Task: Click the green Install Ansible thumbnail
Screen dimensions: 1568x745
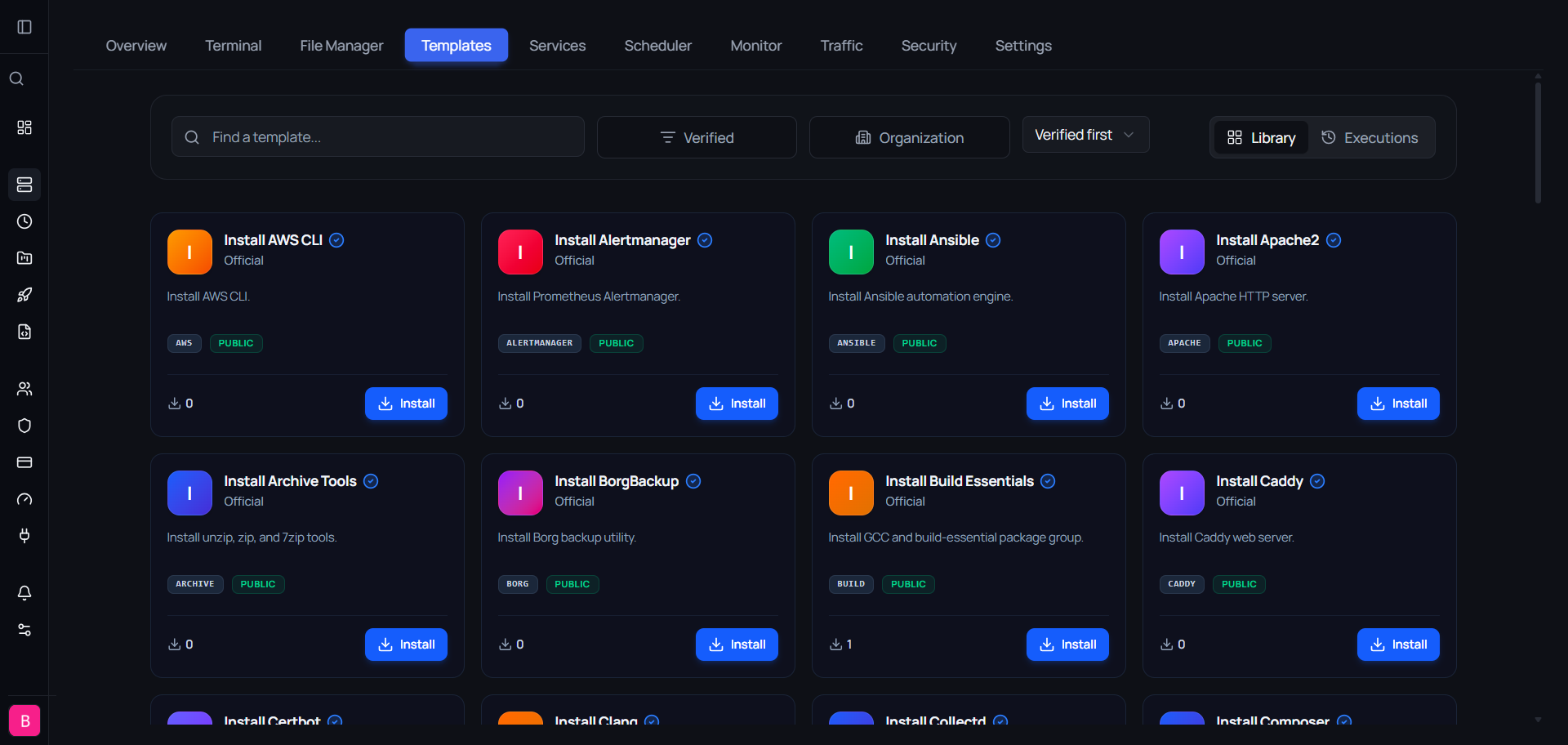Action: [x=851, y=252]
